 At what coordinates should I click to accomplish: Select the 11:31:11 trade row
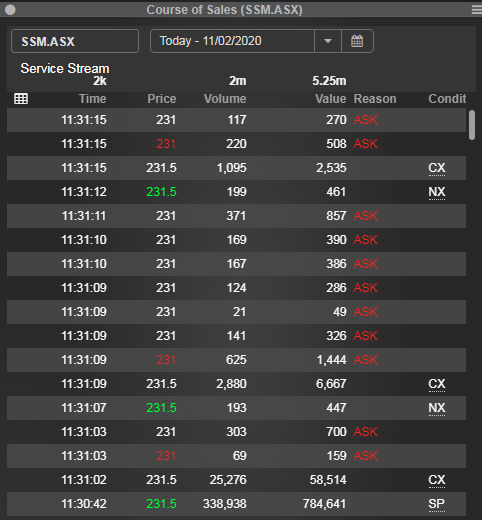[236, 216]
